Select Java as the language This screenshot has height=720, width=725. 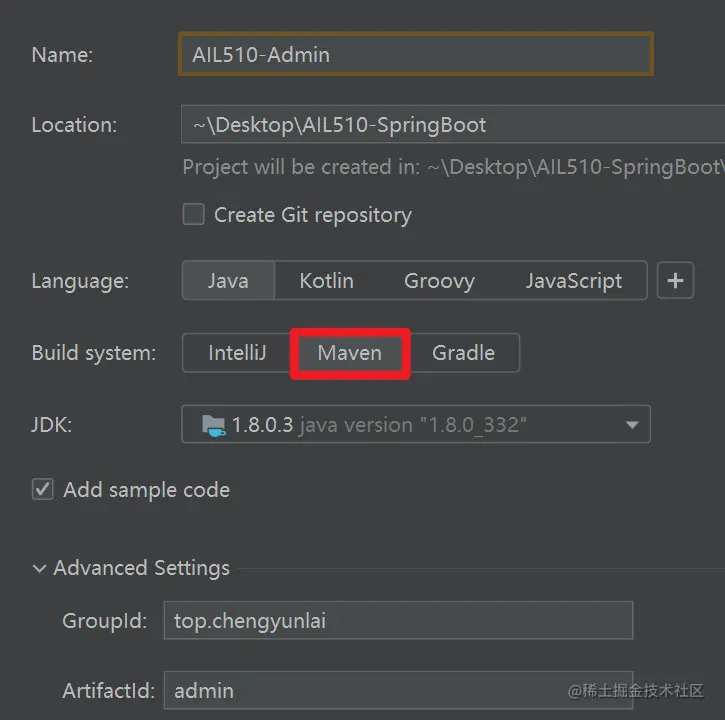[228, 281]
